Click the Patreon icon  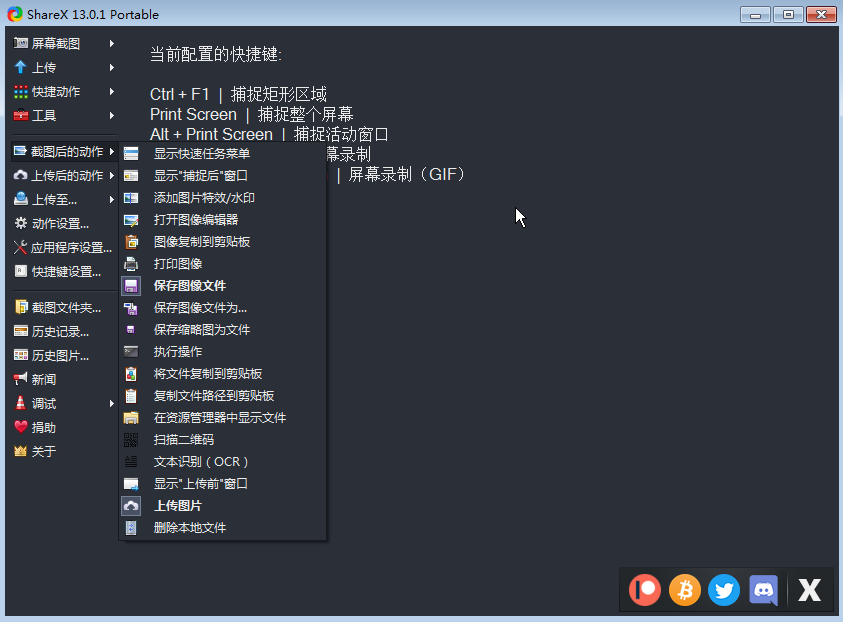[x=645, y=590]
